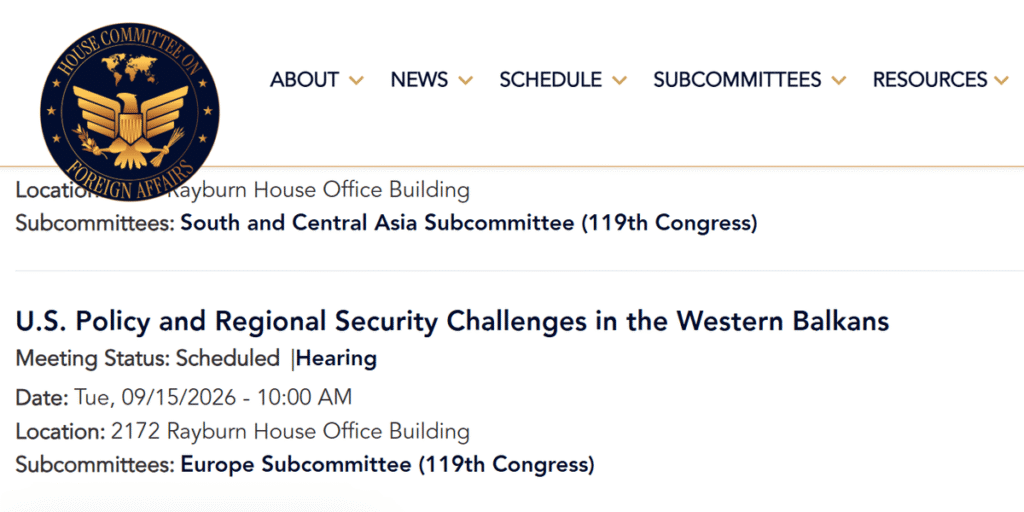This screenshot has width=1024, height=512.
Task: Open the Europe Subcommittee (119th Congress) link
Action: point(387,465)
